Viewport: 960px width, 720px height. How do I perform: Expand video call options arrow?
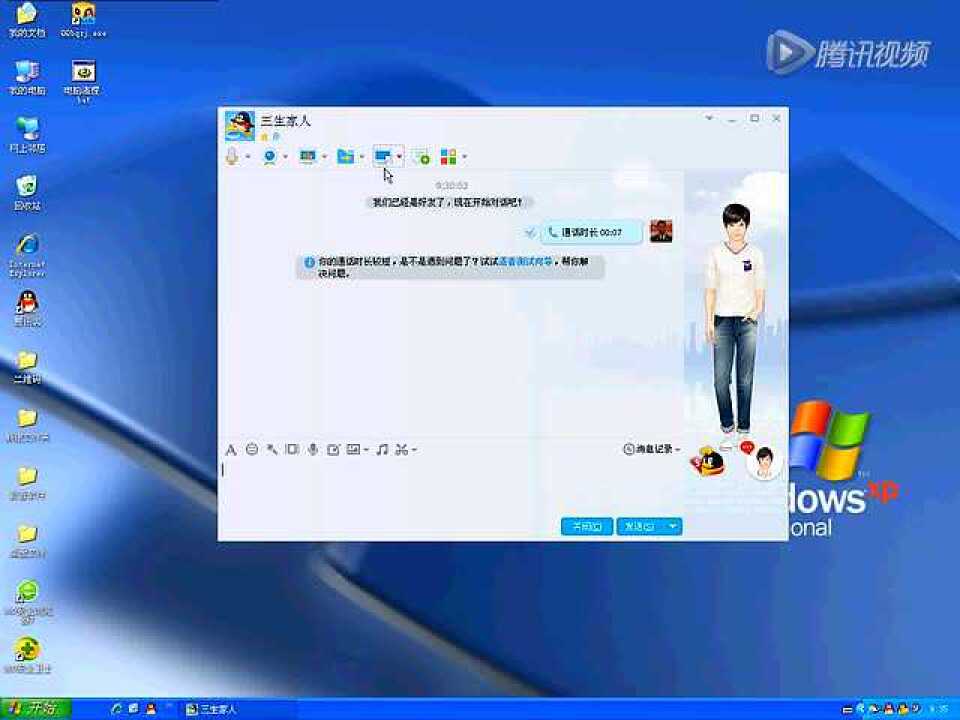(x=285, y=157)
